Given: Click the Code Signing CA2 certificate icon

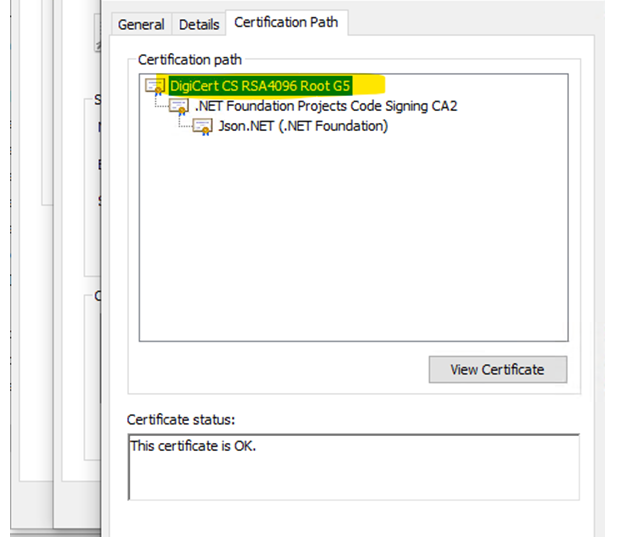Looking at the screenshot, I should point(179,106).
